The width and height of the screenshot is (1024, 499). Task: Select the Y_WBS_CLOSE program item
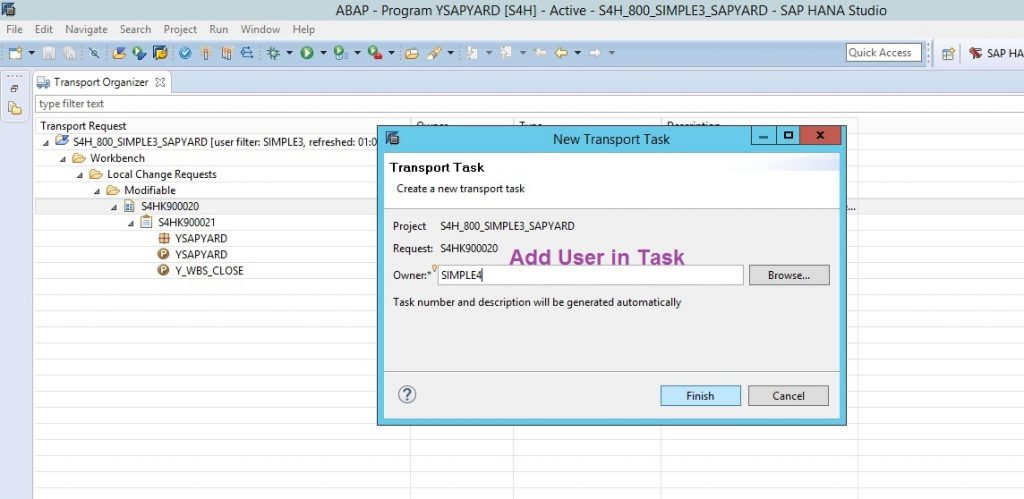(209, 270)
